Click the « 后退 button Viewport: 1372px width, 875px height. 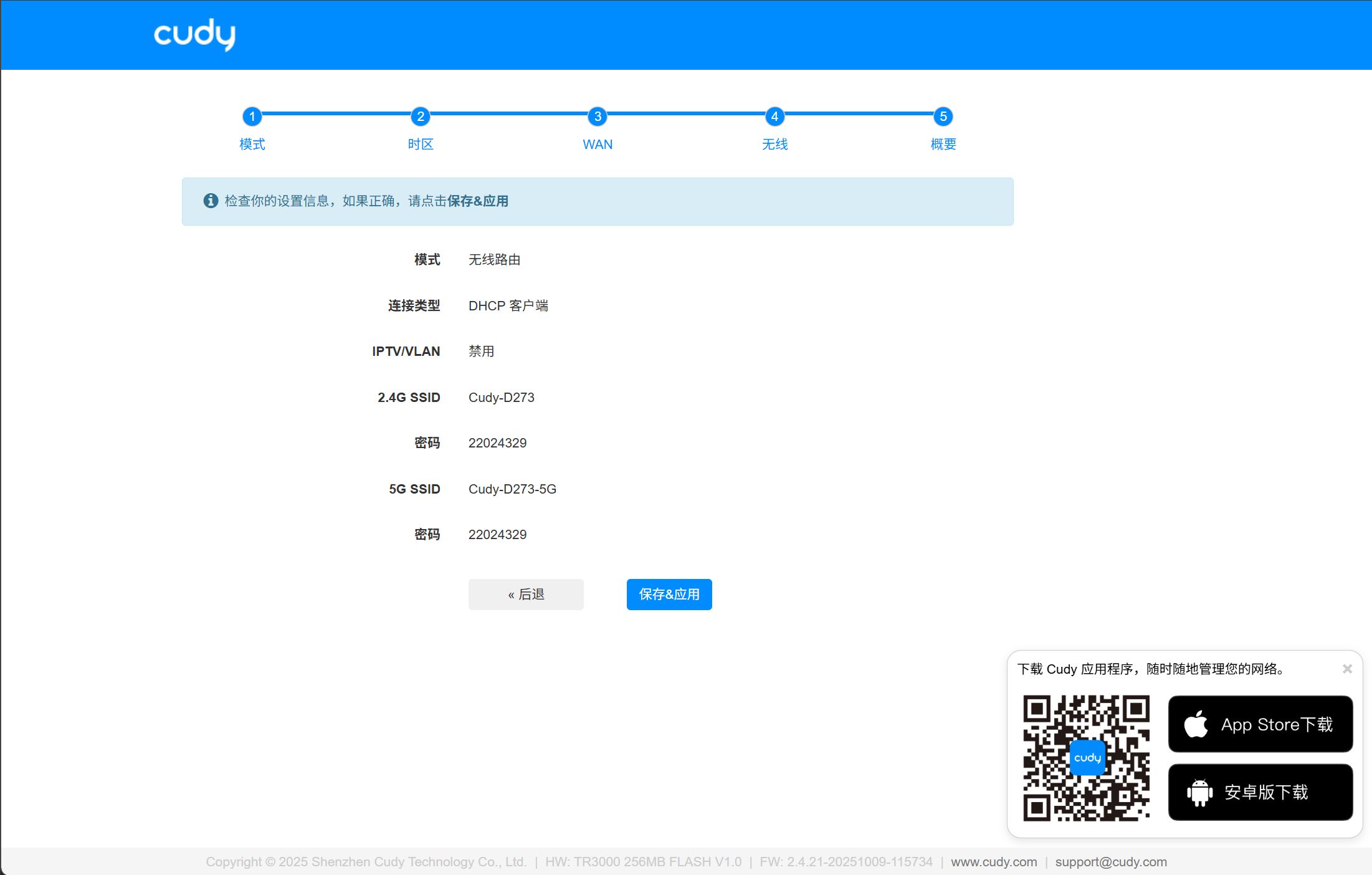tap(526, 595)
